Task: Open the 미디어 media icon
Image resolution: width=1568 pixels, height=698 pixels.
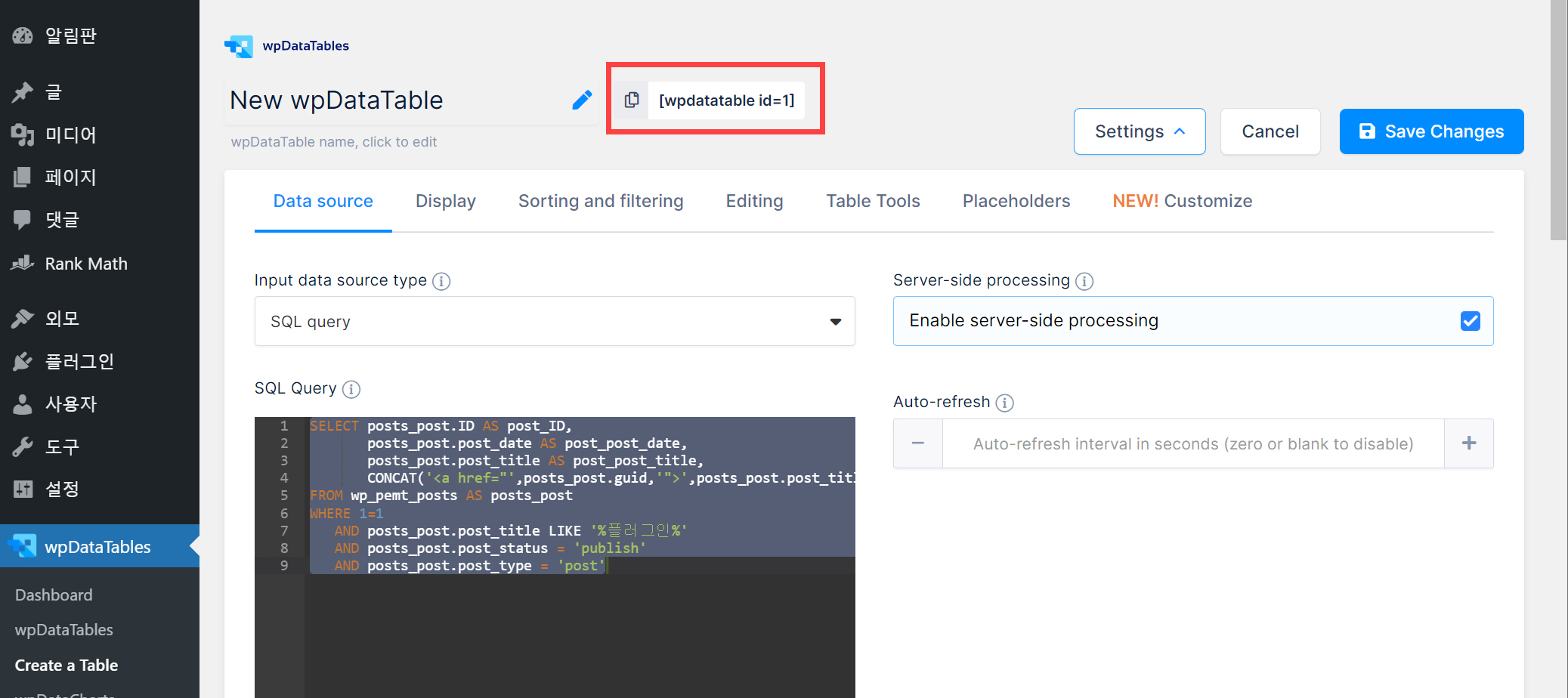Action: [x=23, y=135]
